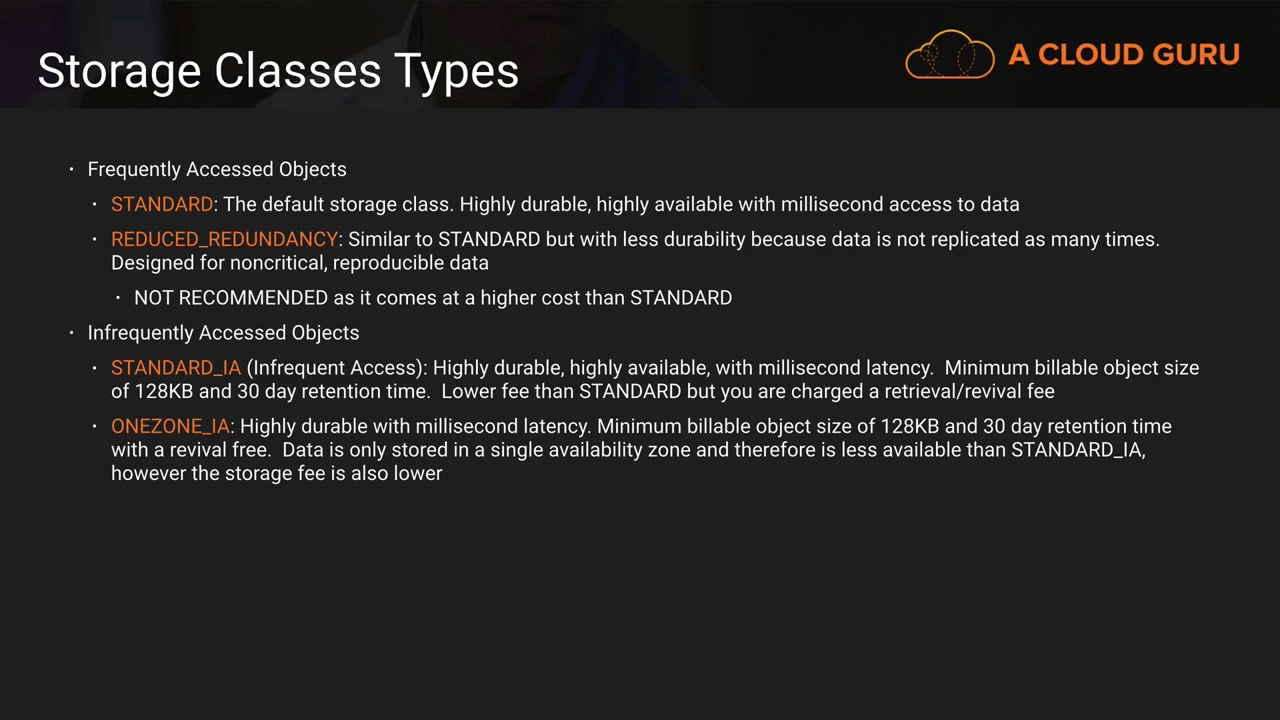This screenshot has width=1280, height=720.
Task: Click "however the storage fee is also lower"
Action: point(277,473)
